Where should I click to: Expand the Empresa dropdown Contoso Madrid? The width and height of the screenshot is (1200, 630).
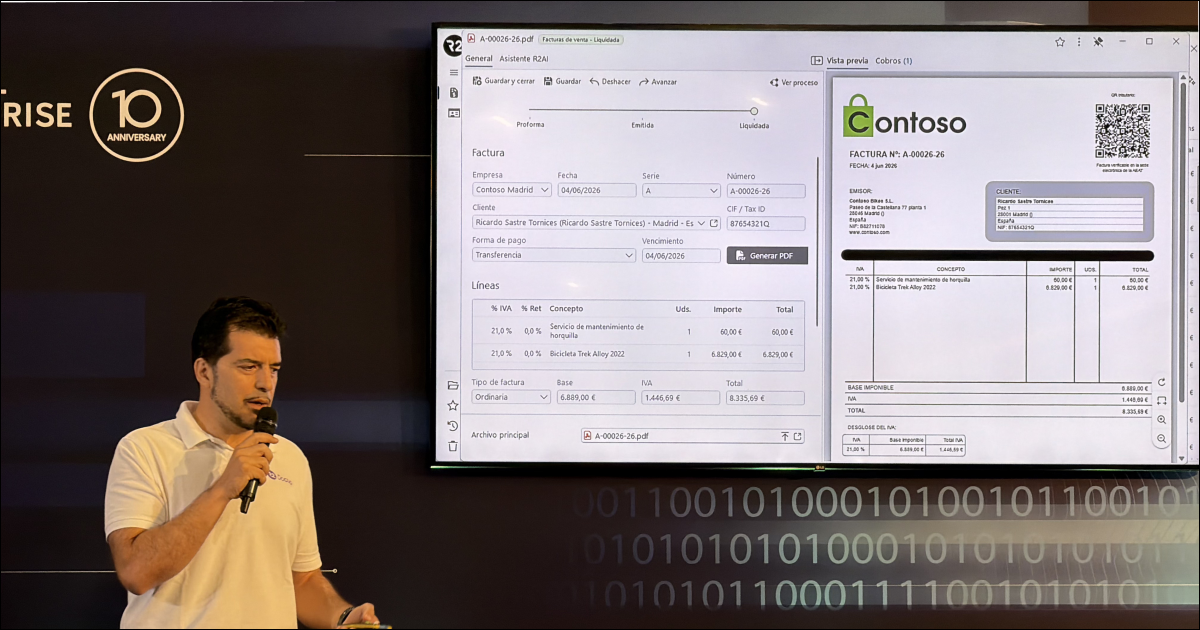[x=512, y=190]
